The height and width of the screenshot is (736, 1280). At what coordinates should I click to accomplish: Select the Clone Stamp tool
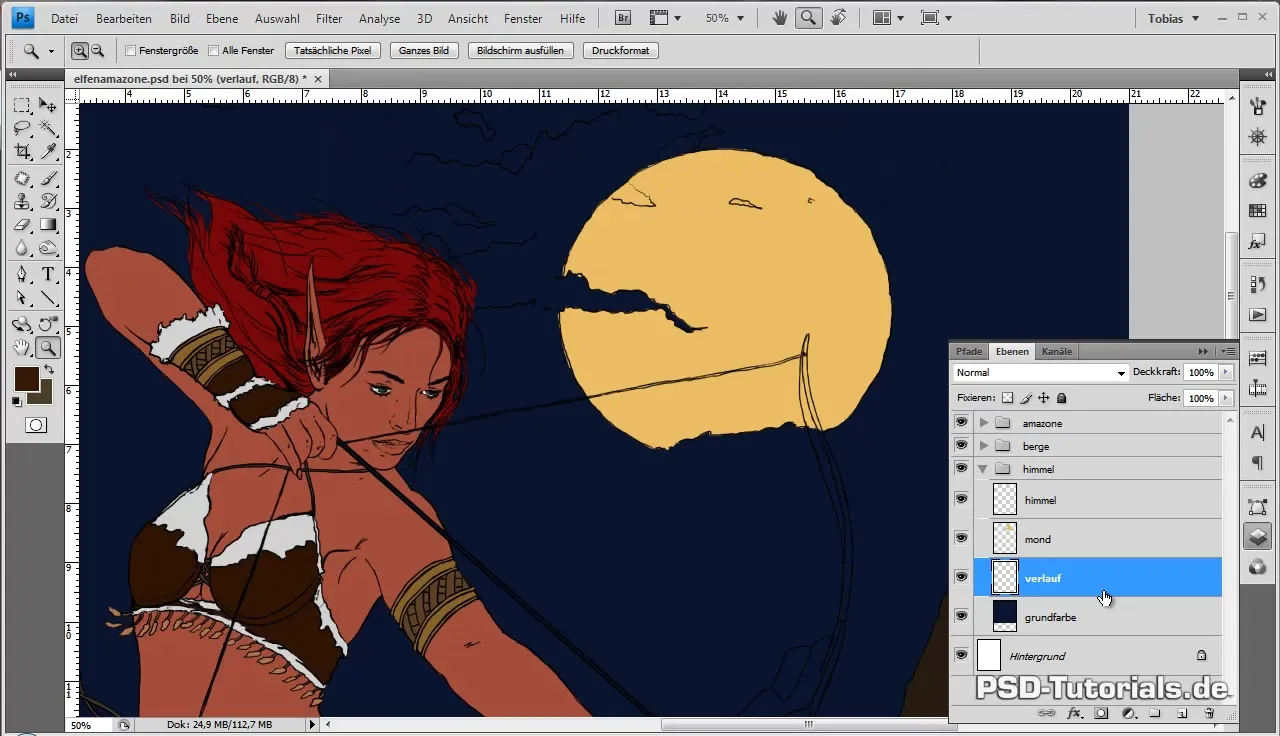click(21, 202)
